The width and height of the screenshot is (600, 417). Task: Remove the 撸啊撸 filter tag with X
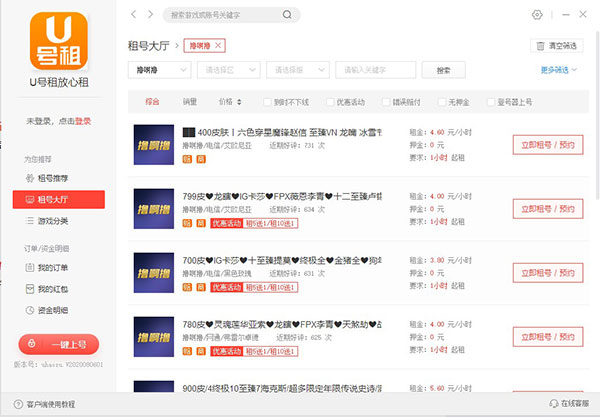pos(218,46)
